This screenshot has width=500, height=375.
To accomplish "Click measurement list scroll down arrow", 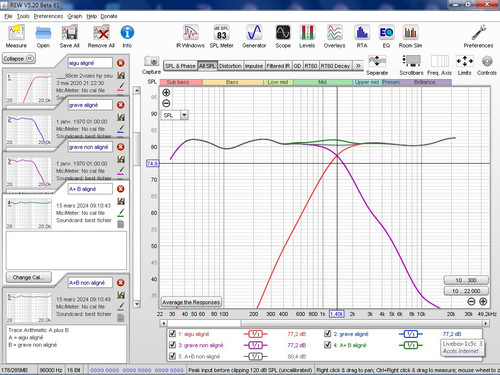I will 137,304.
